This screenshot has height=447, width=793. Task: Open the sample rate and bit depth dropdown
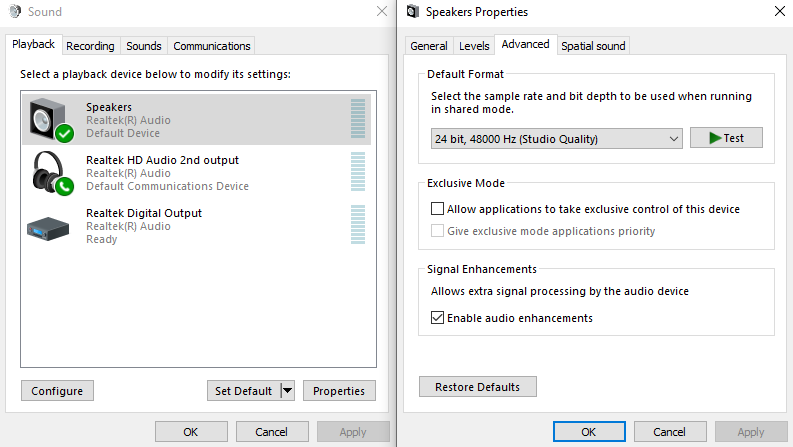click(x=556, y=138)
